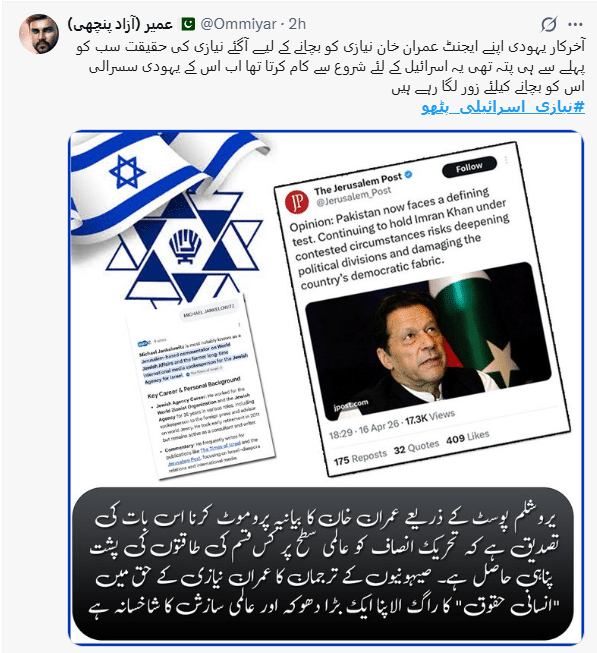
Task: Click the vertical dots beside the Follow button
Action: [x=506, y=160]
